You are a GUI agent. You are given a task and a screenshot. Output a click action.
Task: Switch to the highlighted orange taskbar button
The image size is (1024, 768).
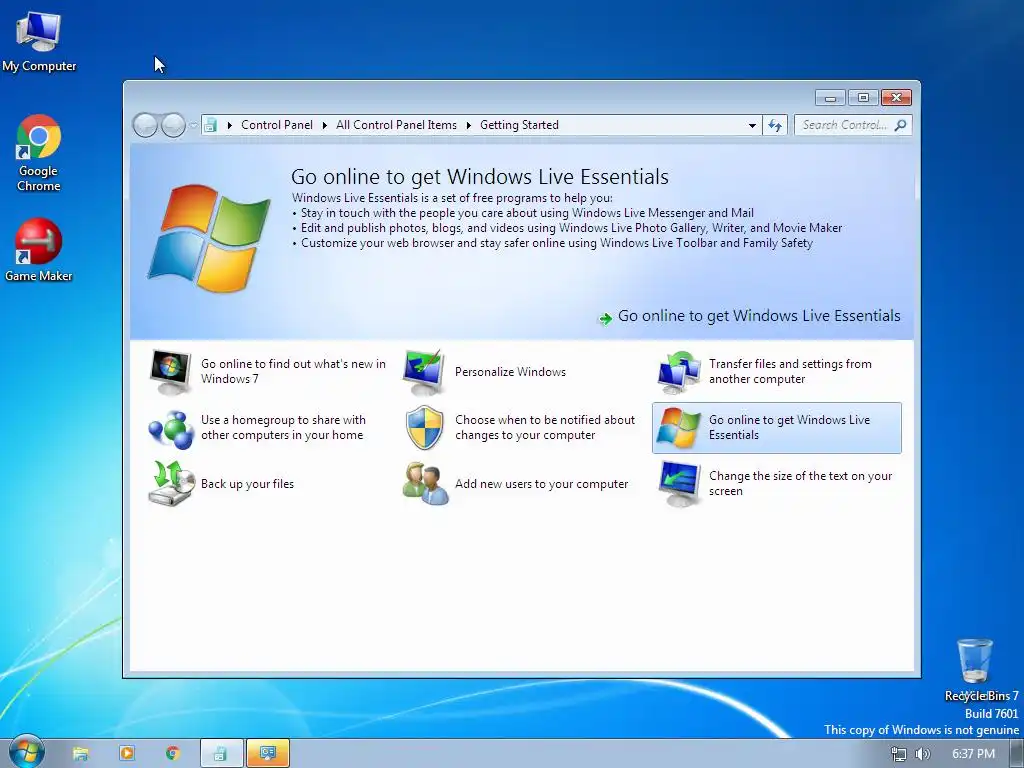(x=268, y=754)
